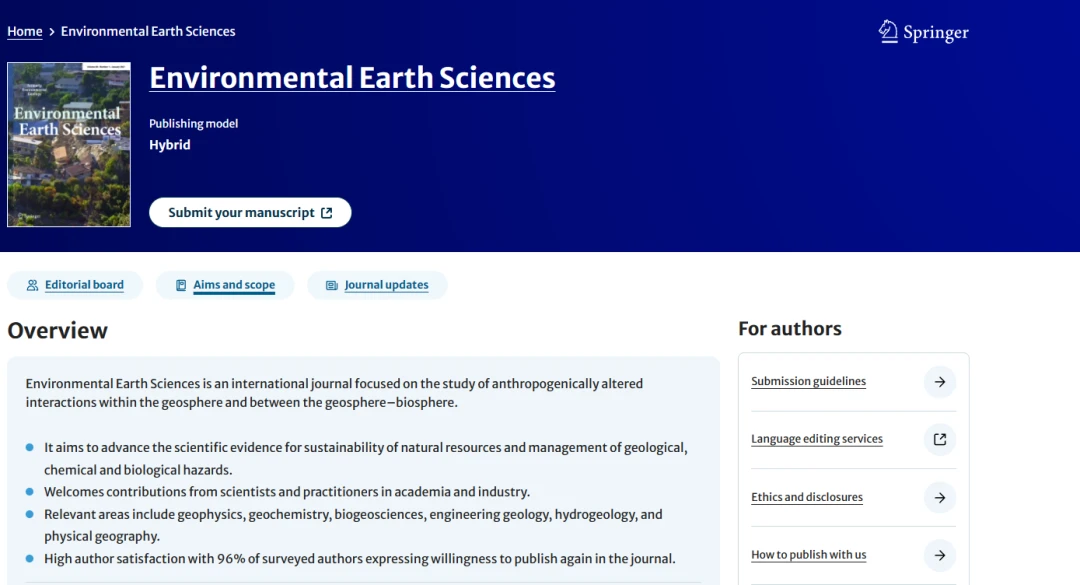Click the Hybrid publishing model text
Screen dimensions: 1080x585
[169, 145]
